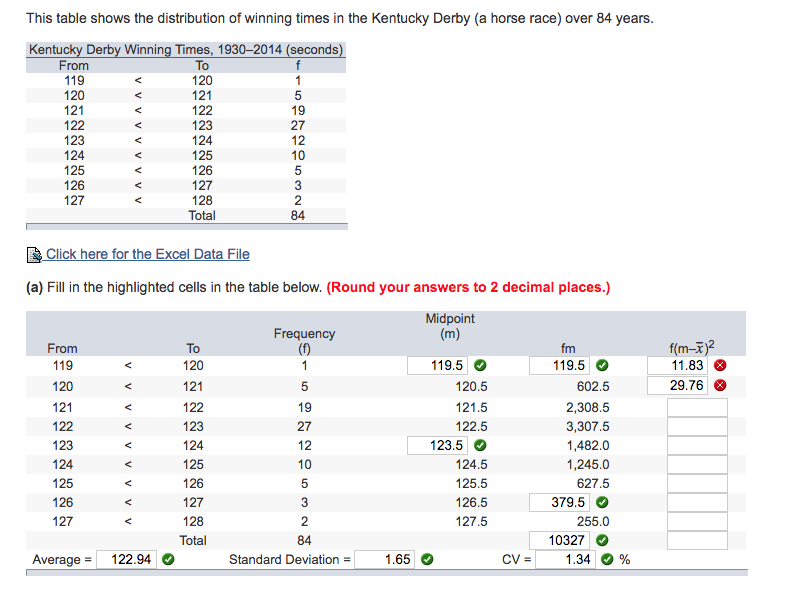791x589 pixels.
Task: Click the green check next to CV 1.34
Action: click(x=607, y=559)
